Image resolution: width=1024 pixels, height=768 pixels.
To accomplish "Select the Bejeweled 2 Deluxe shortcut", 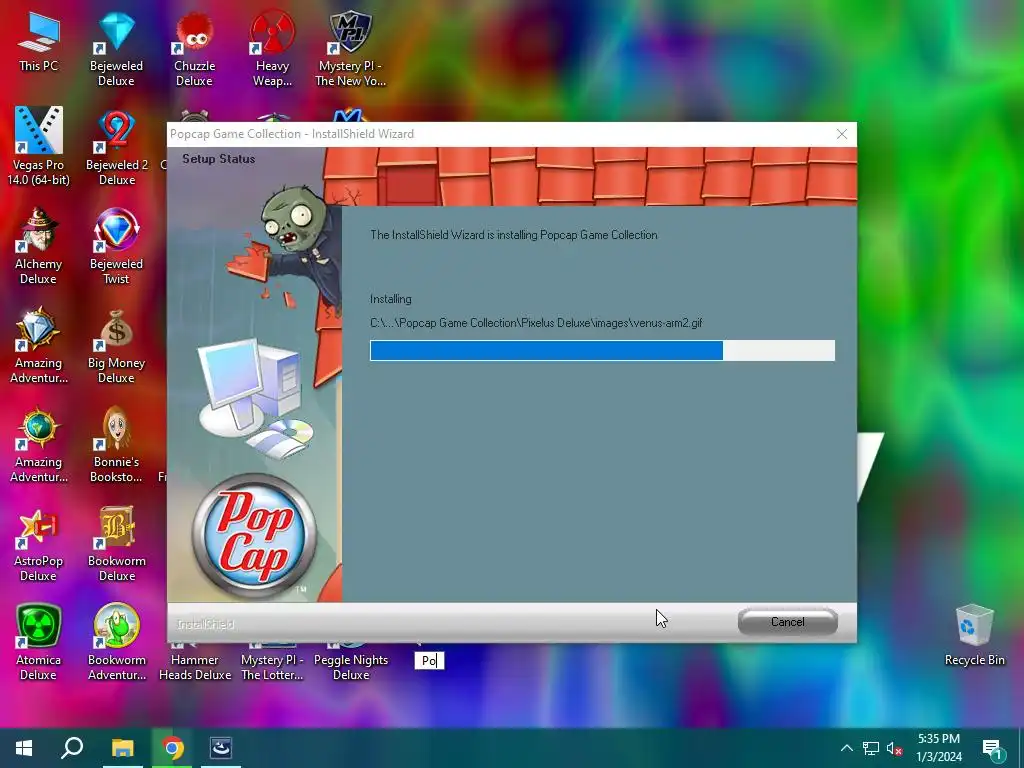I will [x=116, y=148].
